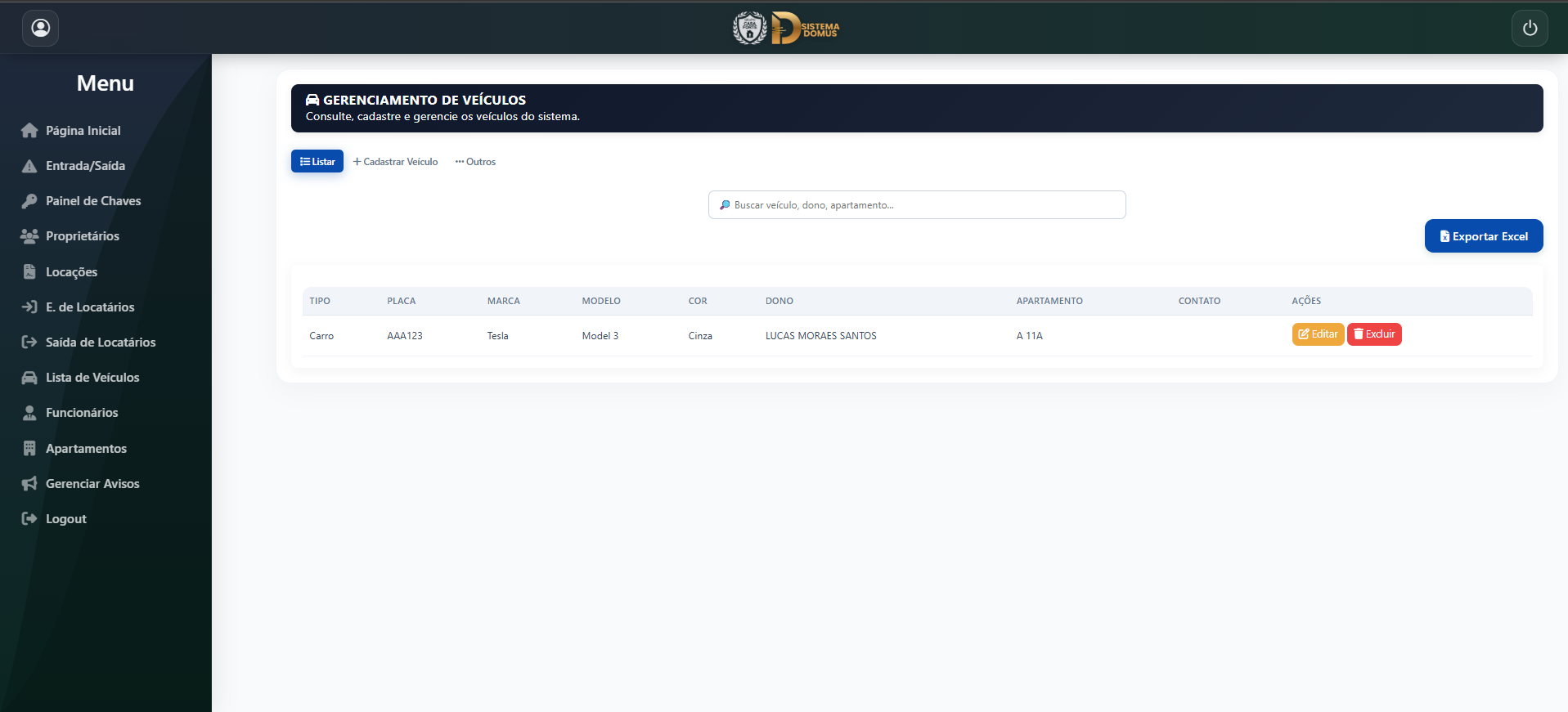The width and height of the screenshot is (1568, 712).
Task: Click the sign-out icon beside Logout
Action: pos(29,518)
